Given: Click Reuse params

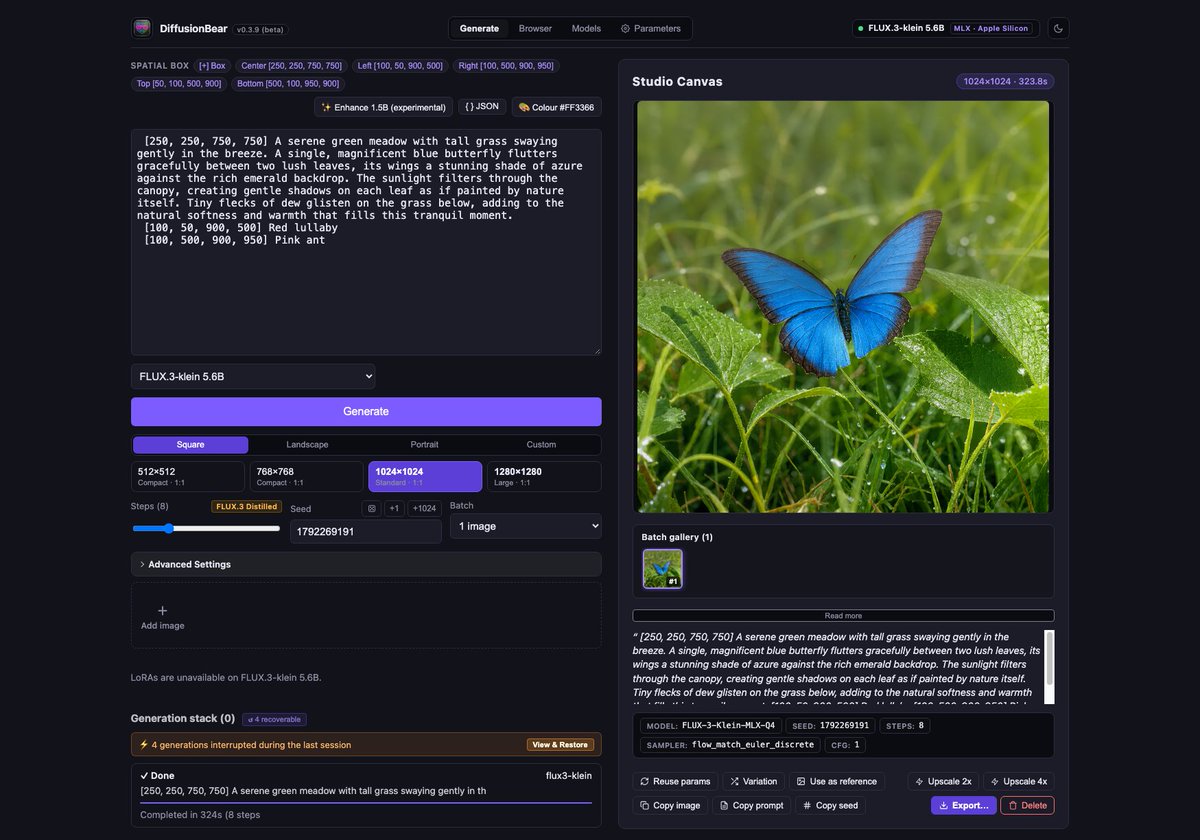Looking at the screenshot, I should pos(675,781).
